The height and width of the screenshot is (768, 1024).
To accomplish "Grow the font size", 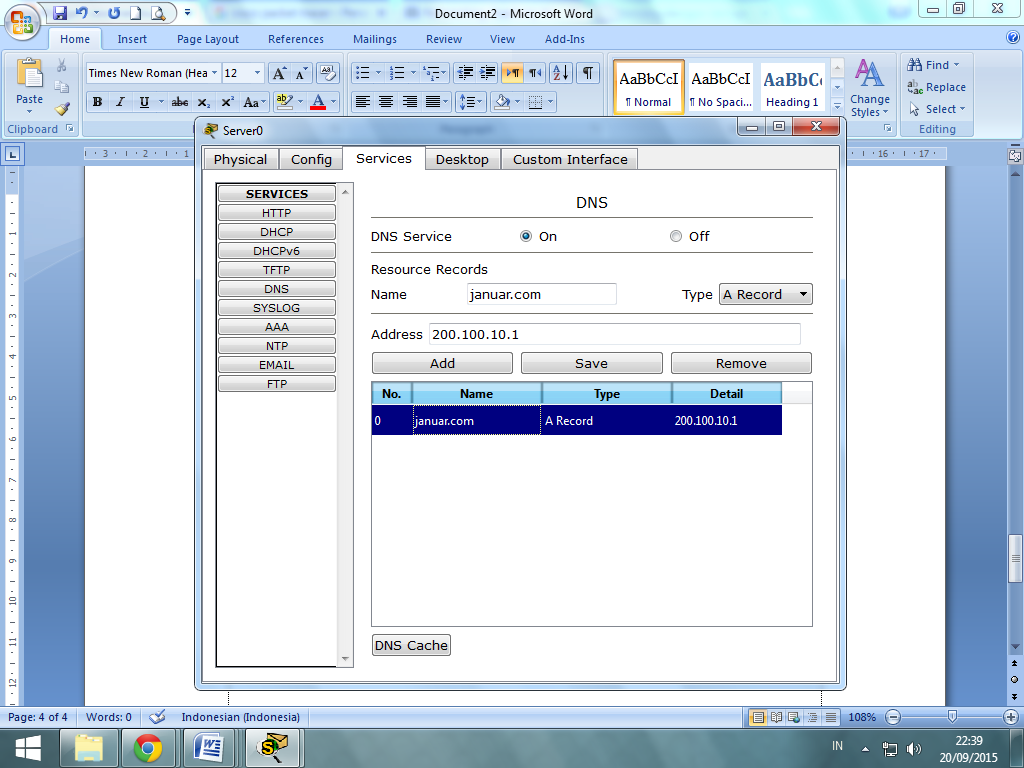I will pyautogui.click(x=279, y=73).
